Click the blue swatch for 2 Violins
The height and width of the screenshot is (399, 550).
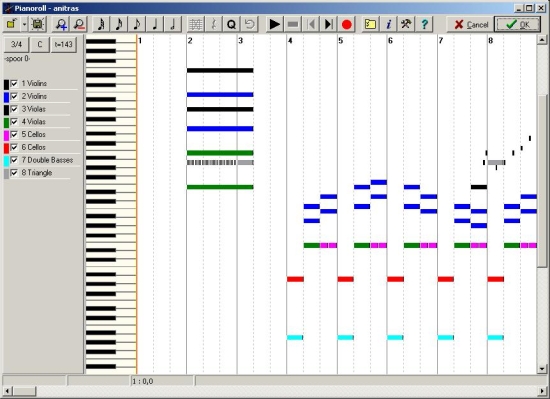6,97
